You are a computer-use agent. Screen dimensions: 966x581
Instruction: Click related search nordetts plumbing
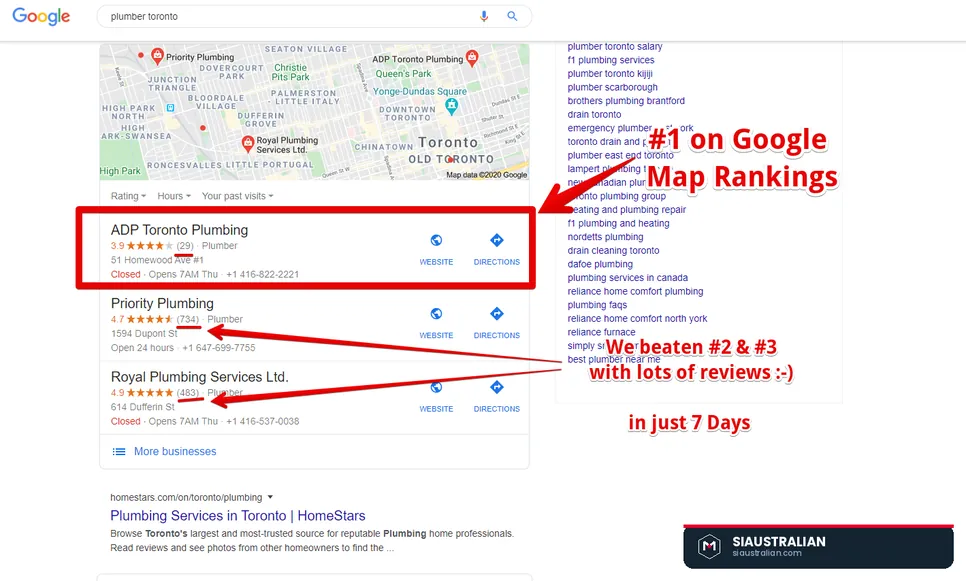(605, 237)
